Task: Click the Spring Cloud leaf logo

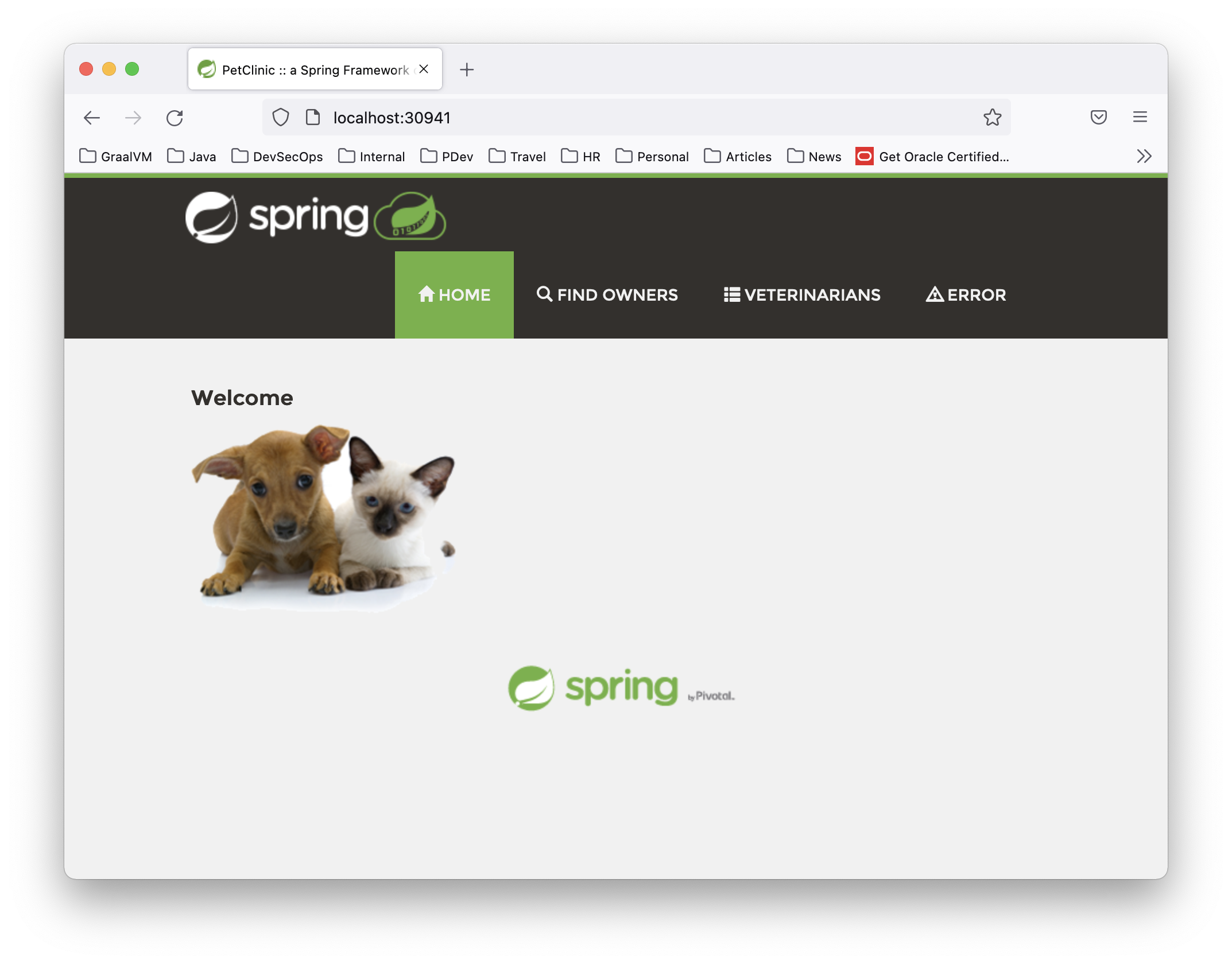Action: click(x=410, y=216)
